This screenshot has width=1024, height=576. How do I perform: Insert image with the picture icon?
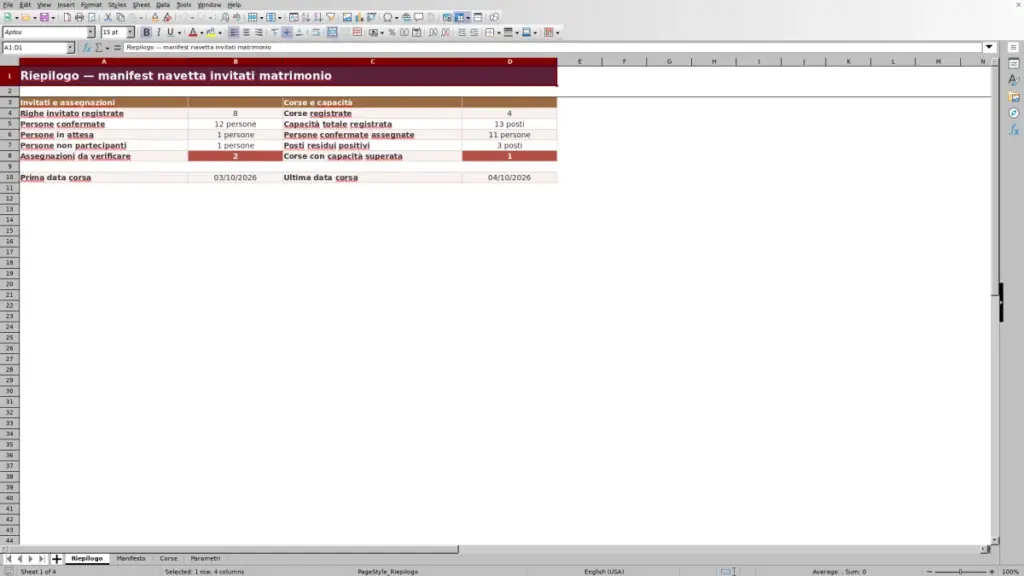click(x=347, y=18)
